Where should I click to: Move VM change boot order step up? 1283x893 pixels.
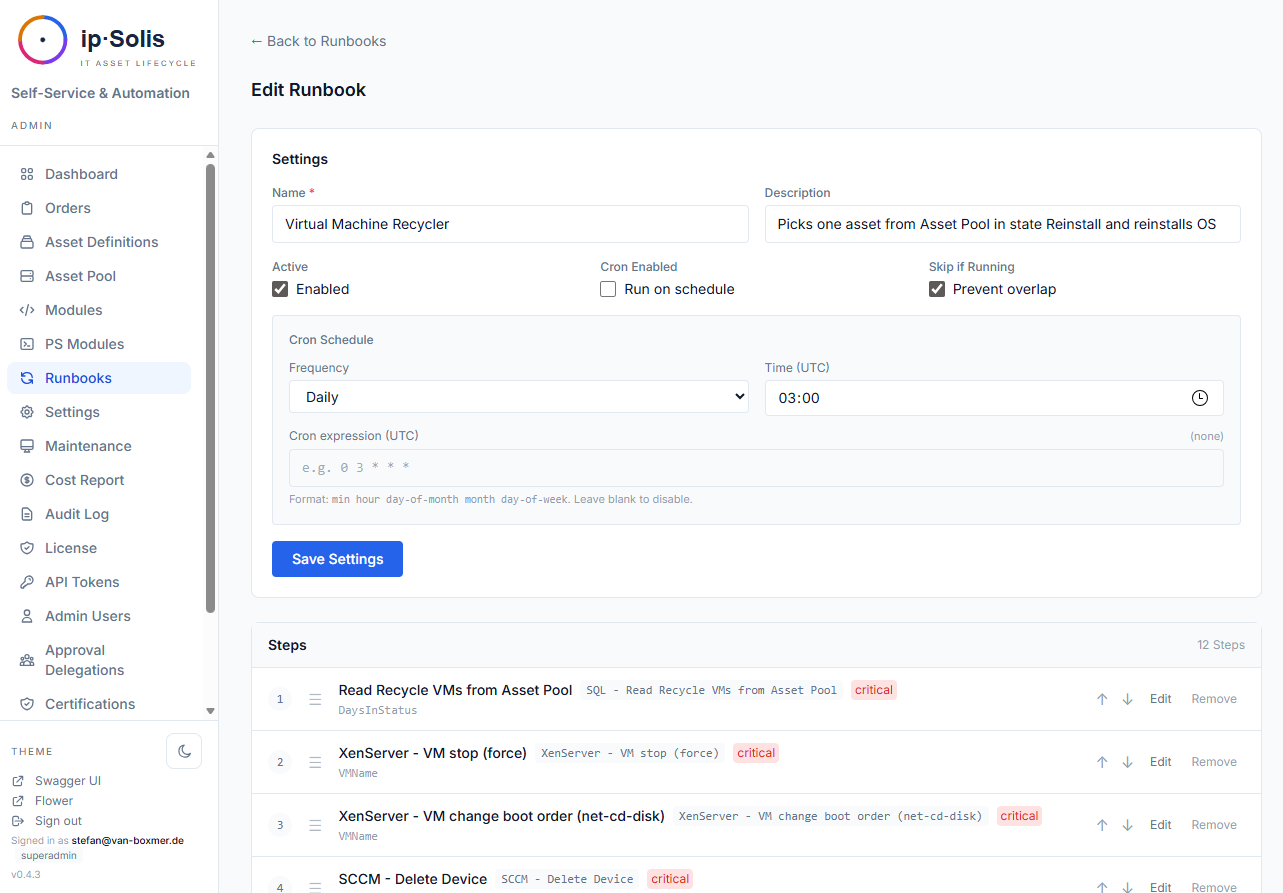[1102, 825]
